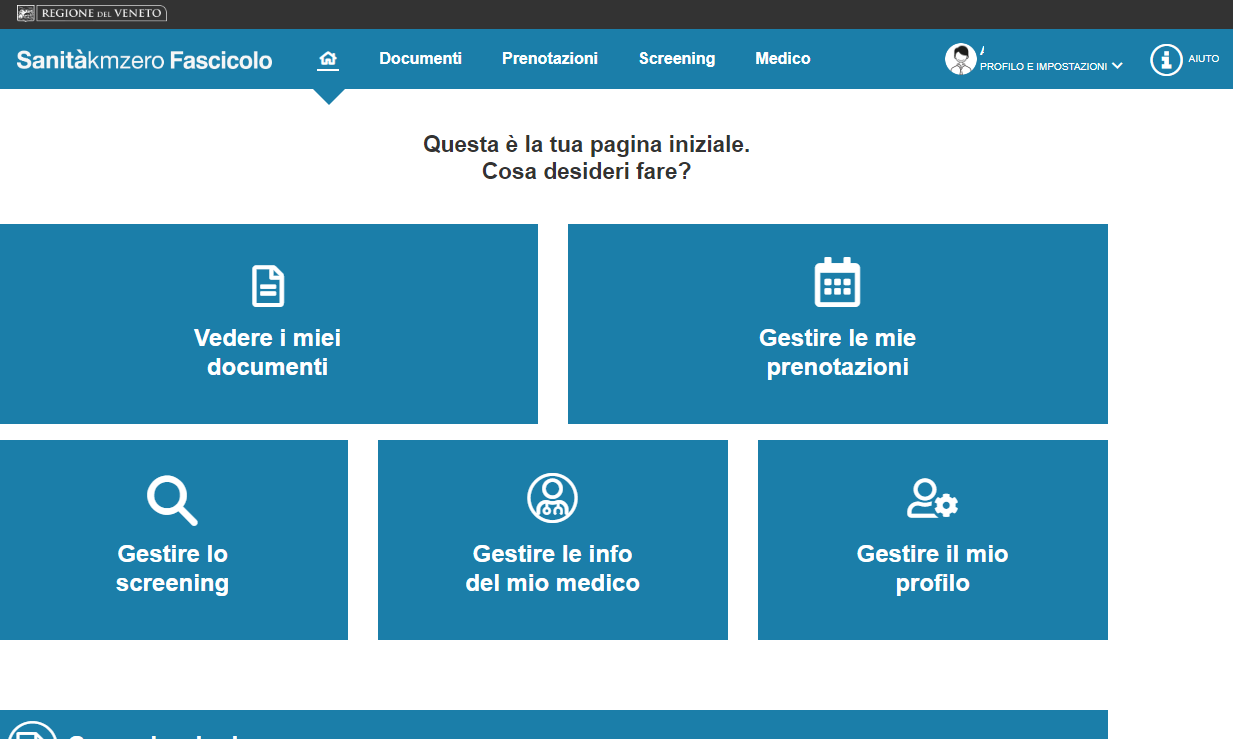Open the Documenti menu
The image size is (1233, 742).
click(420, 59)
